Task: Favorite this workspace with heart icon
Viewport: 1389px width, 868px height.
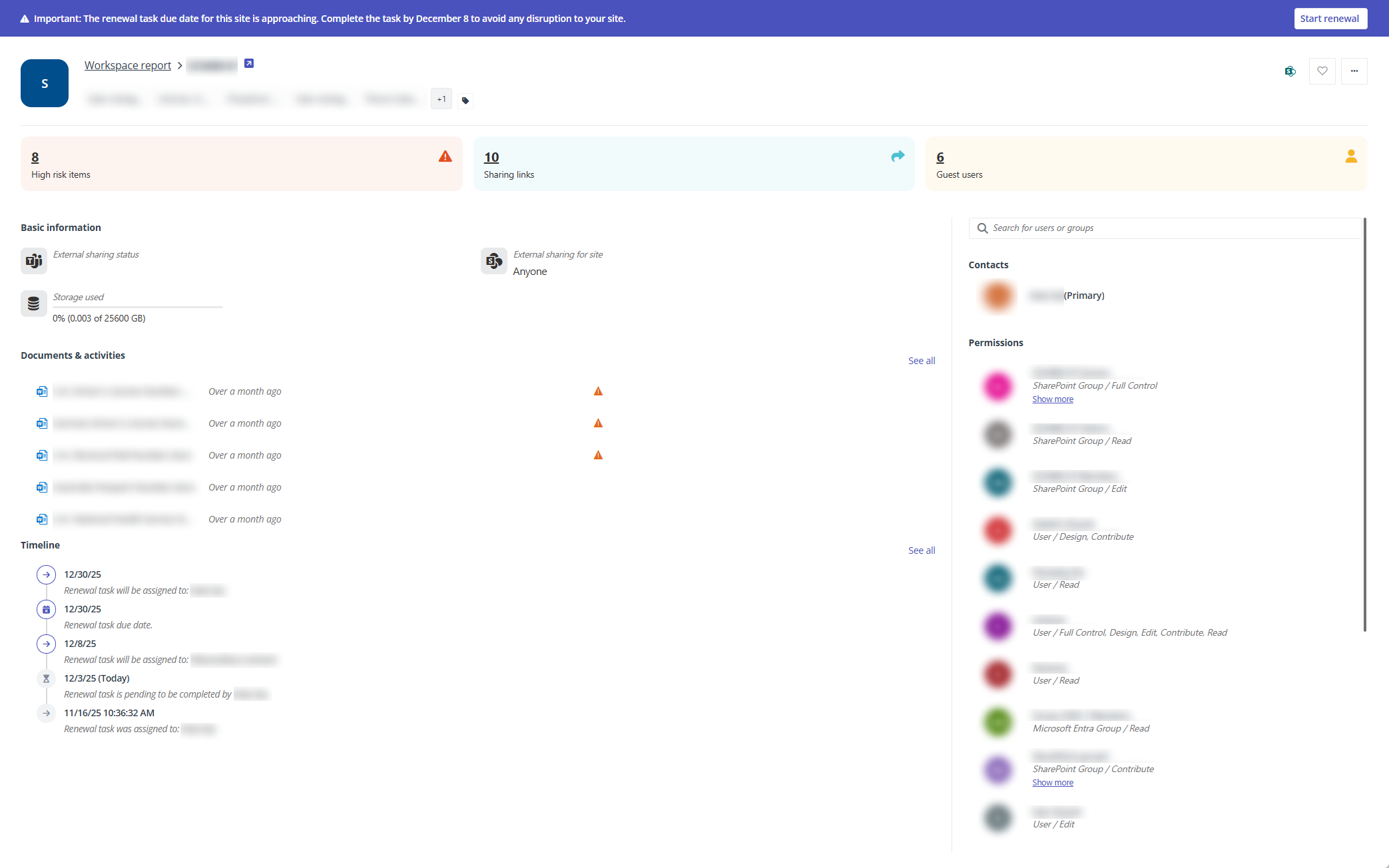Action: [1322, 71]
